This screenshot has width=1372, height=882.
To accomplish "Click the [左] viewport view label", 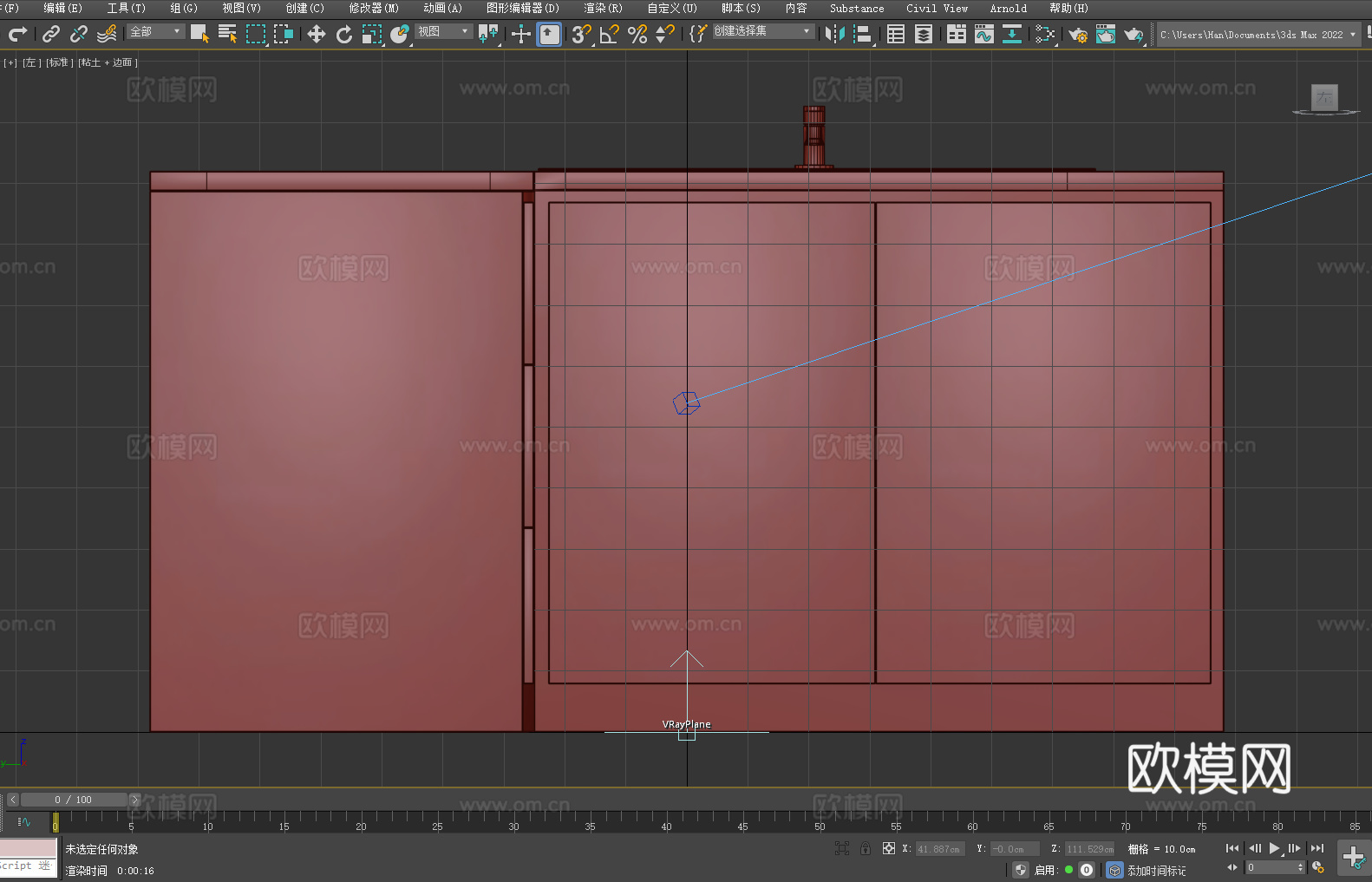I will click(30, 62).
